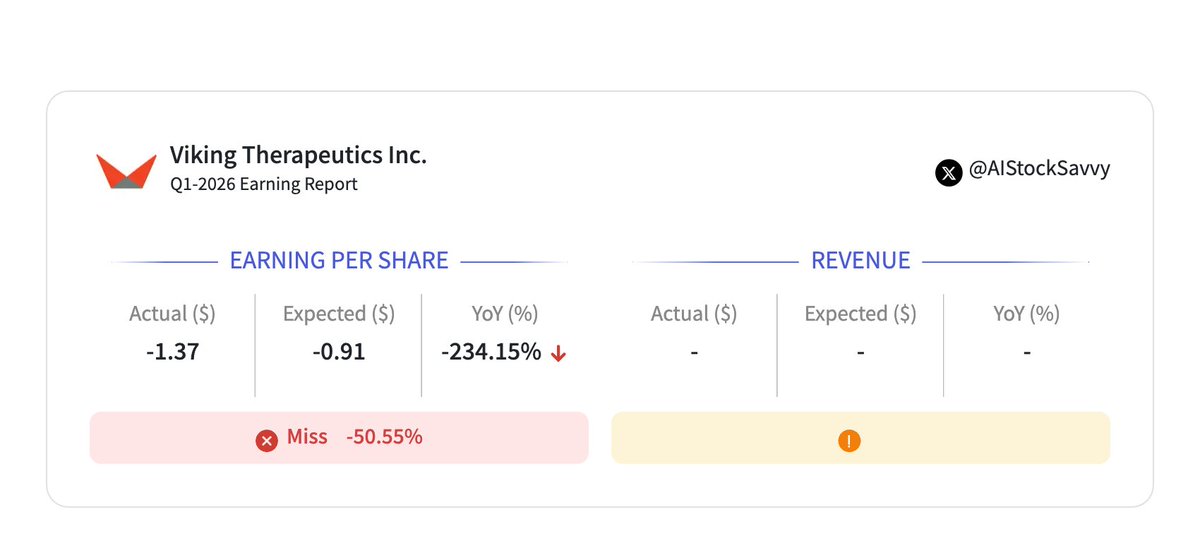
Task: Click the EPS Expected ($) column label
Action: (x=339, y=314)
